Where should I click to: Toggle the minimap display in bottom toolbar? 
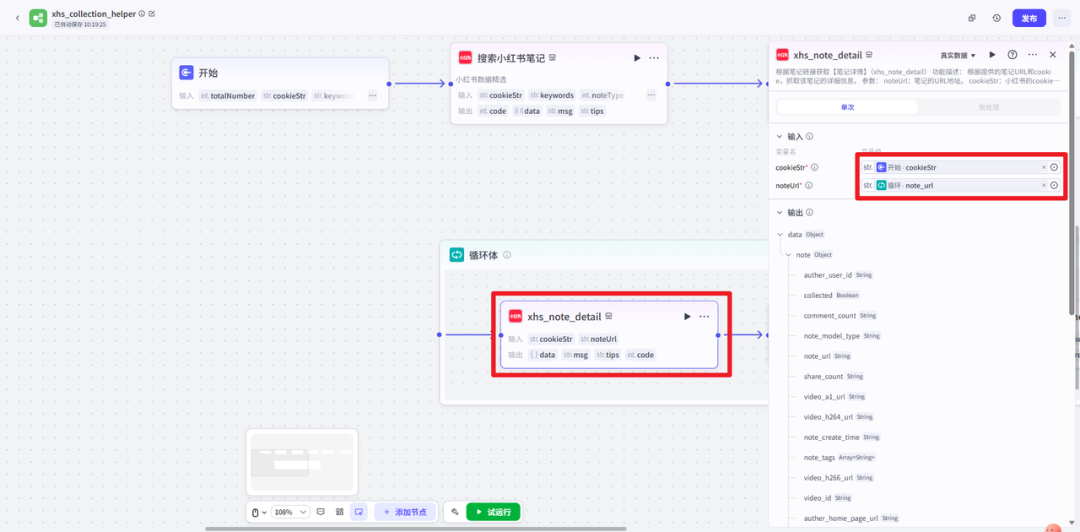click(x=358, y=512)
